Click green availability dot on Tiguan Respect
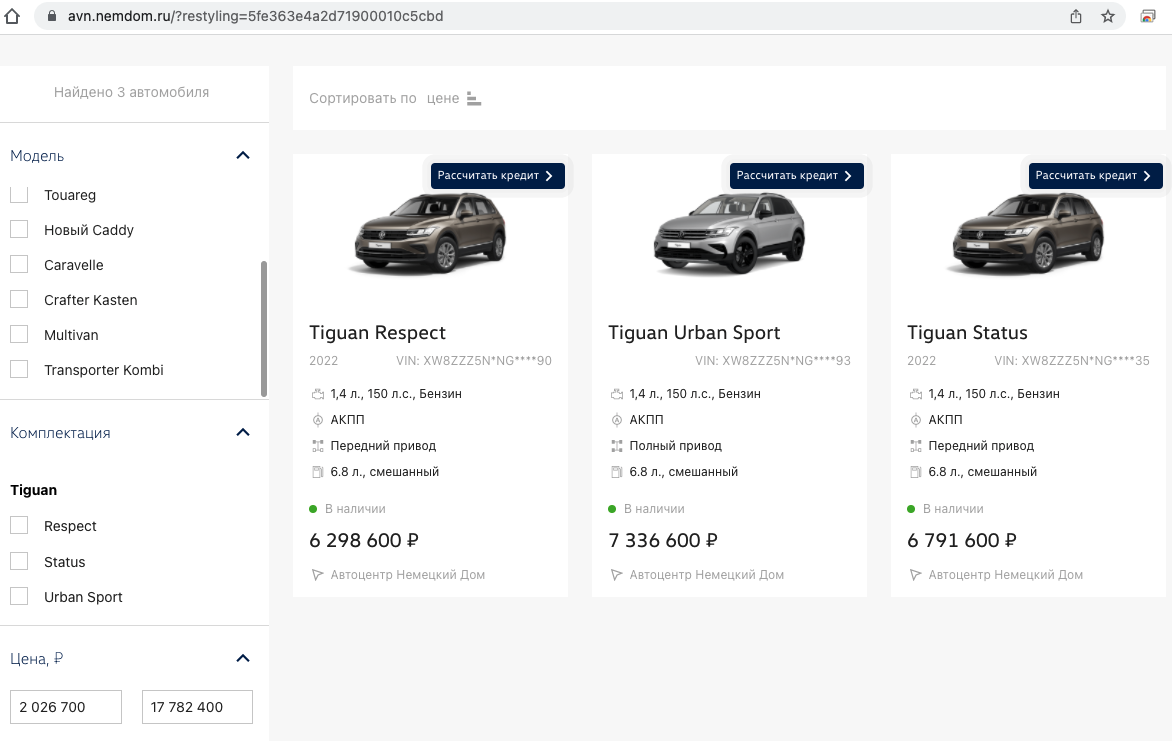The width and height of the screenshot is (1172, 741). pos(313,509)
